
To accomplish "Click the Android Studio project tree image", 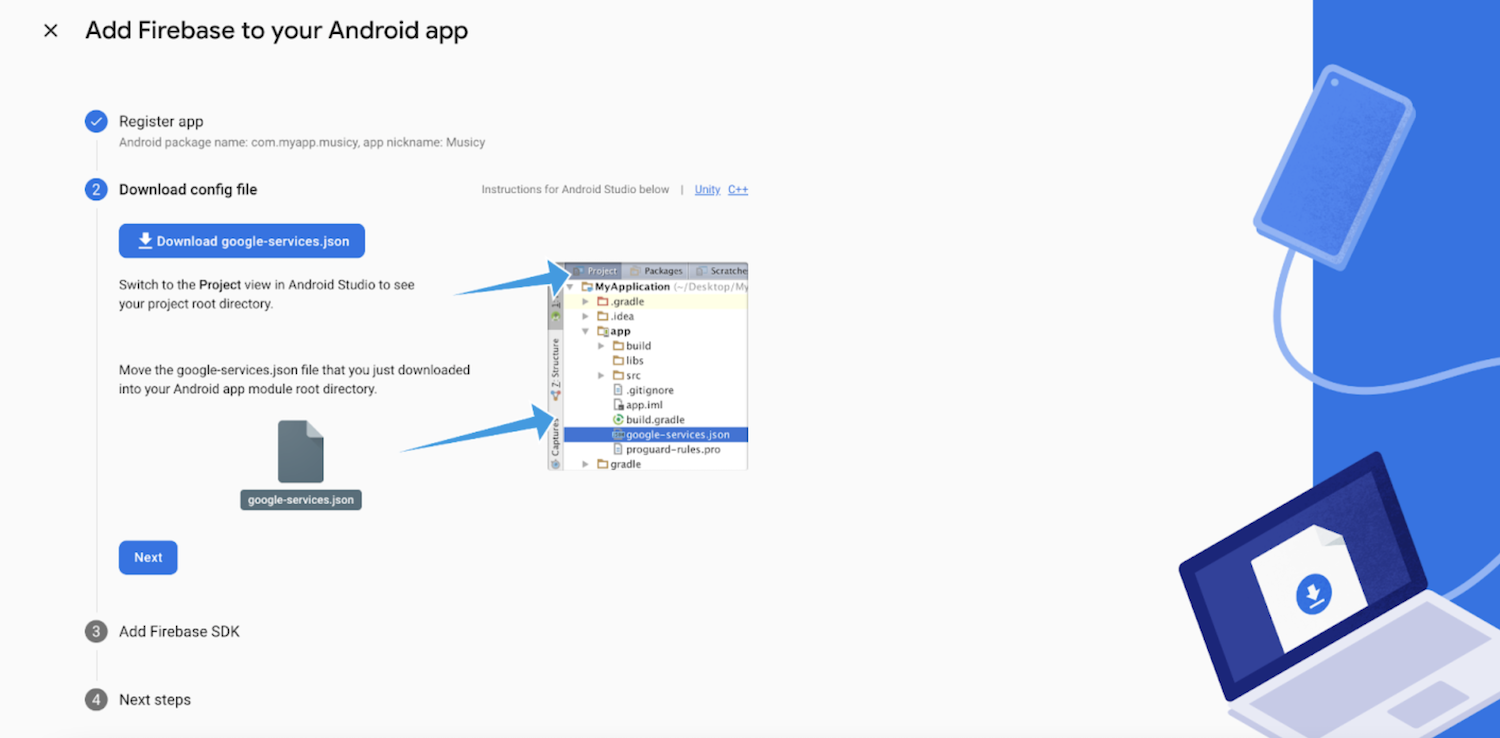I will (648, 366).
